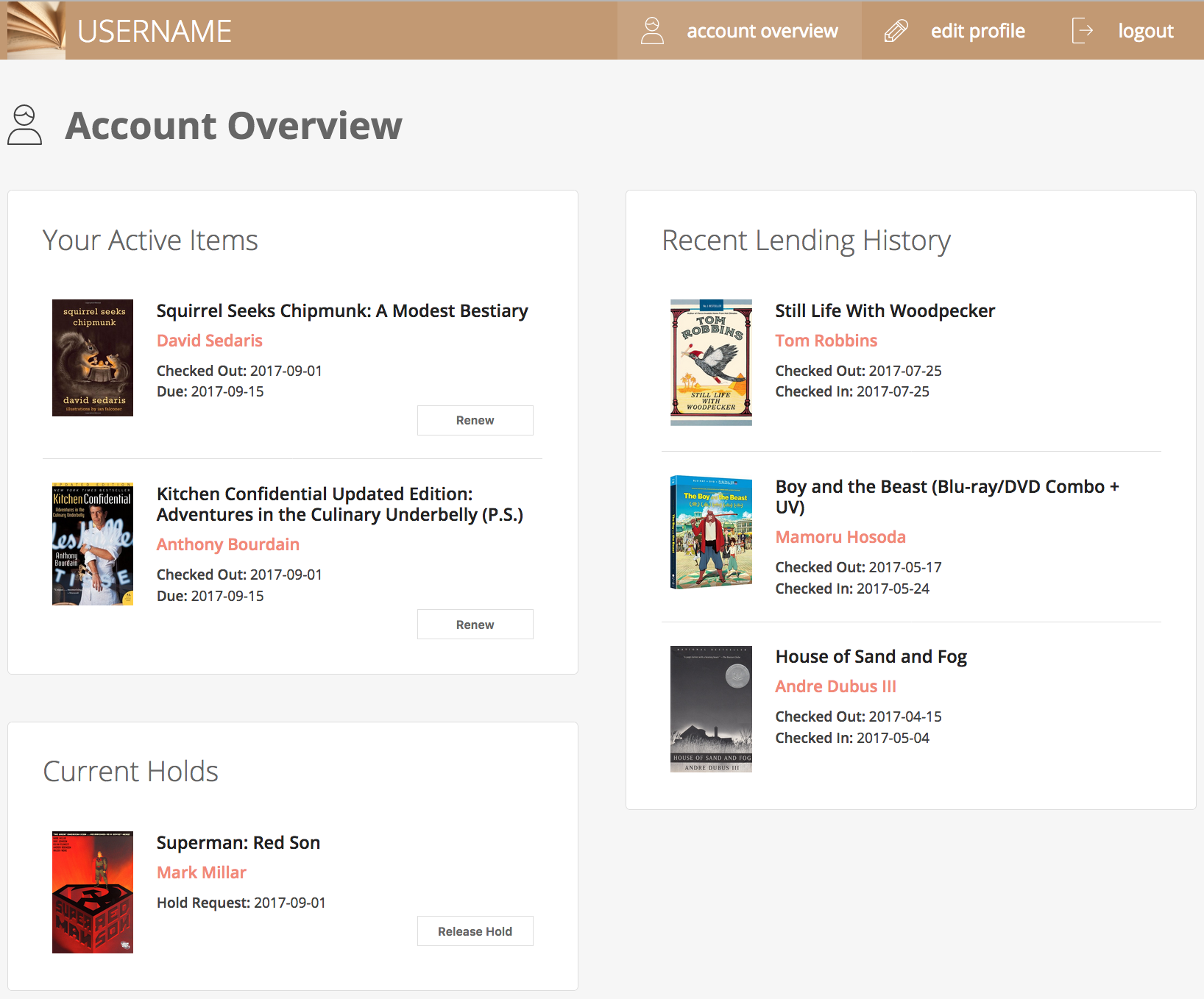Click the user icon beside Account Overview heading
Screen dimensions: 1204x999
(24, 125)
